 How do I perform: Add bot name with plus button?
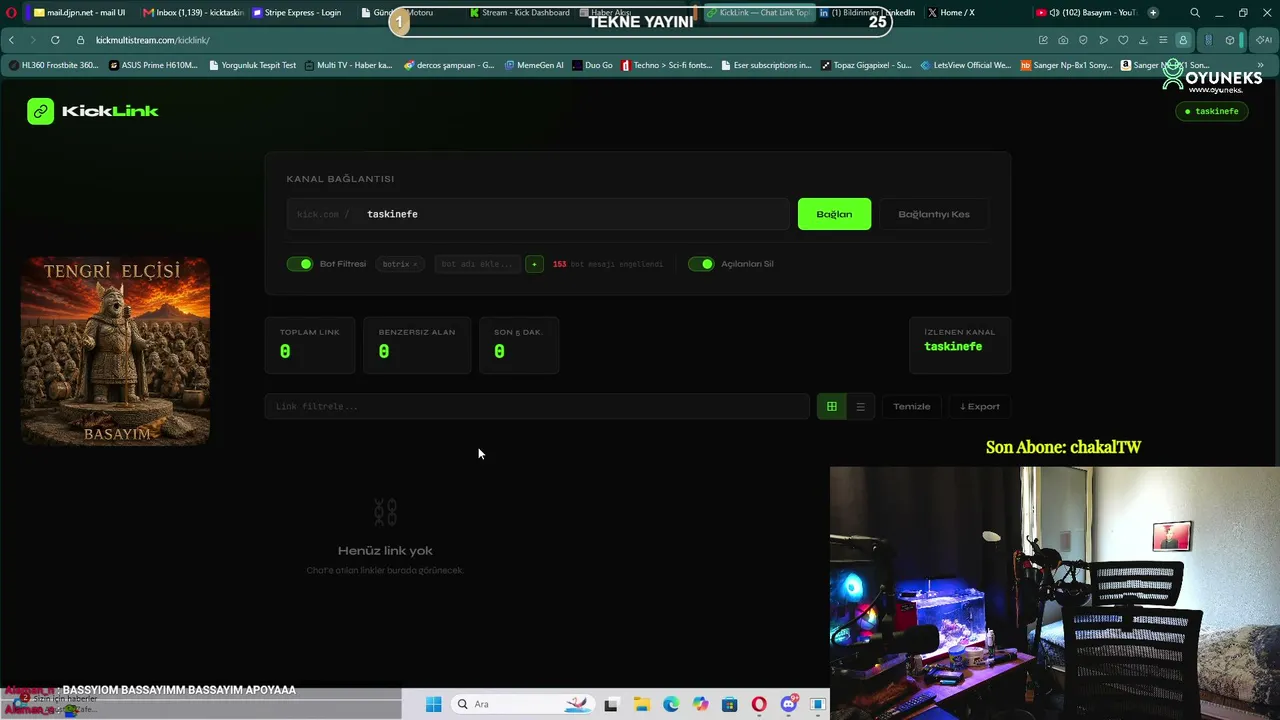coord(535,264)
